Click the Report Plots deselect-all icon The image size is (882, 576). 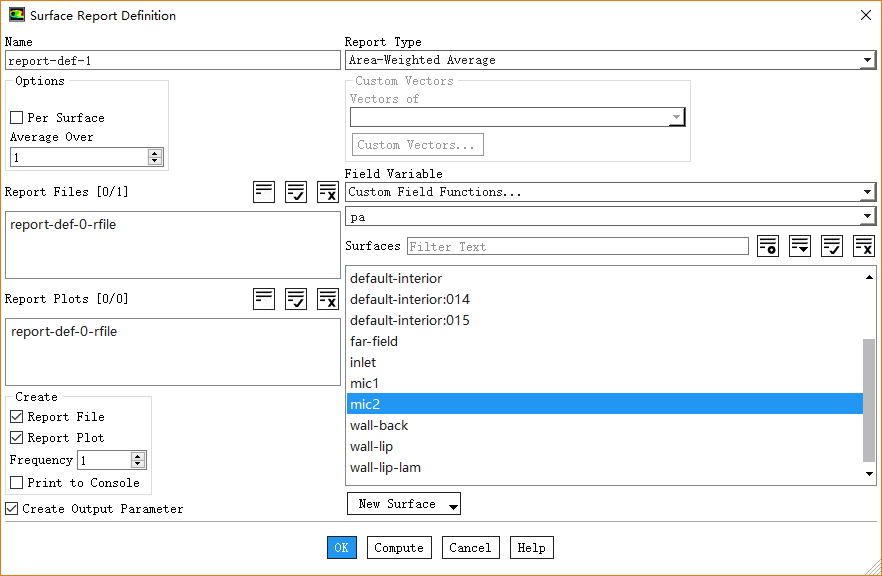click(x=328, y=298)
